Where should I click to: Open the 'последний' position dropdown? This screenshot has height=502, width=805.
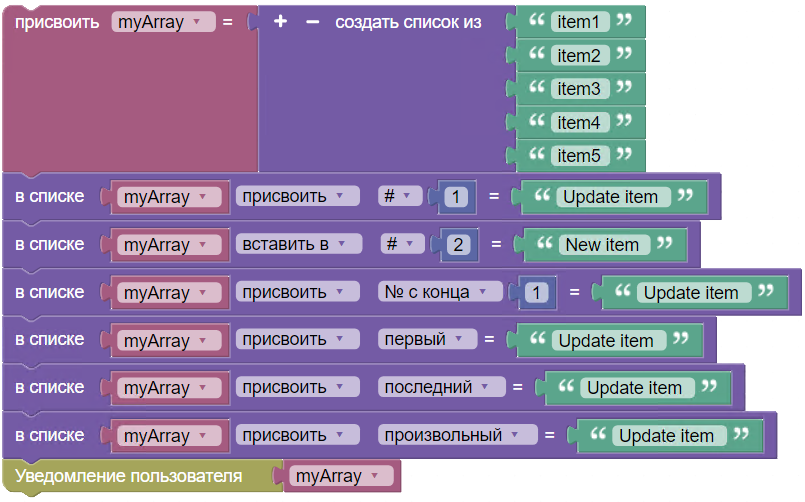pyautogui.click(x=442, y=387)
